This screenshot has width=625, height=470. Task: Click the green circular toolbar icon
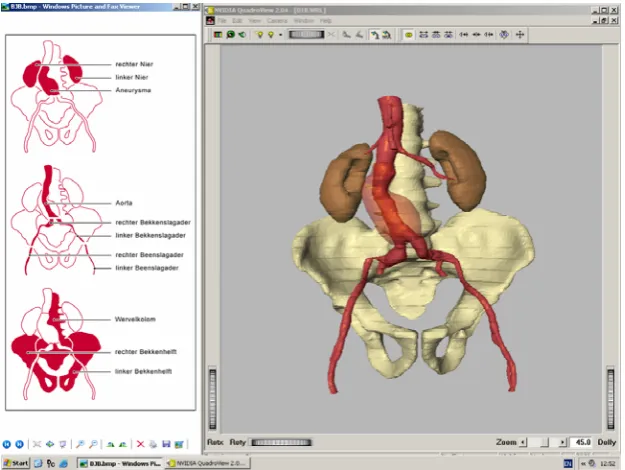230,35
